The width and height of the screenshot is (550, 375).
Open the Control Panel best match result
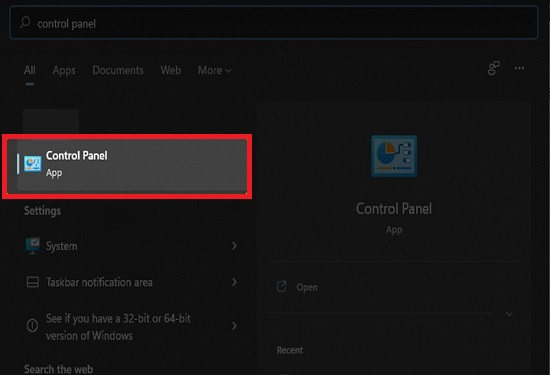[x=132, y=166]
